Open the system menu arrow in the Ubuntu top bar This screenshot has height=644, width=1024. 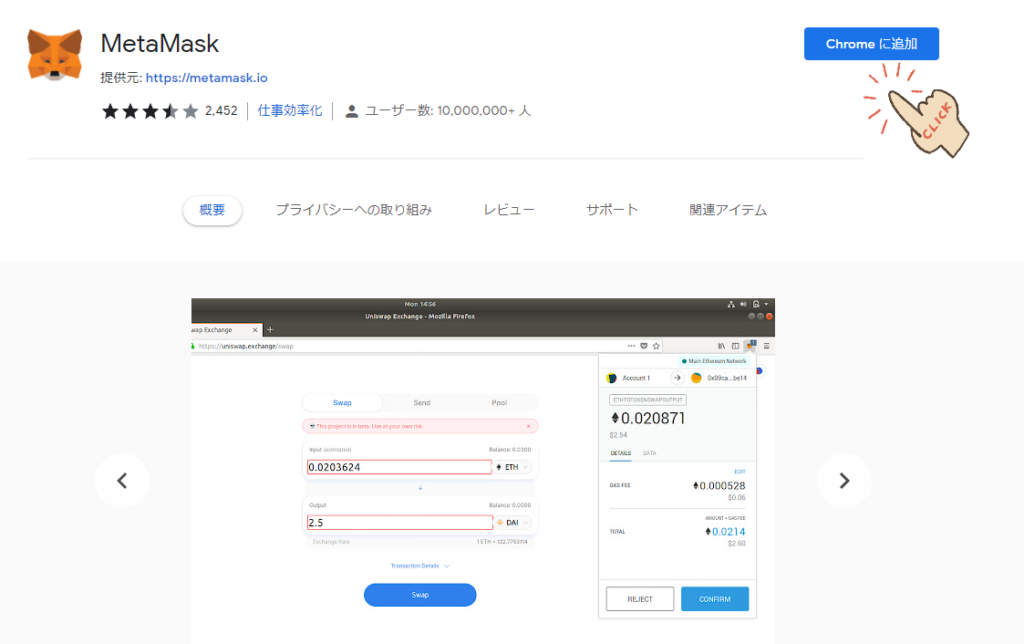pos(767,304)
